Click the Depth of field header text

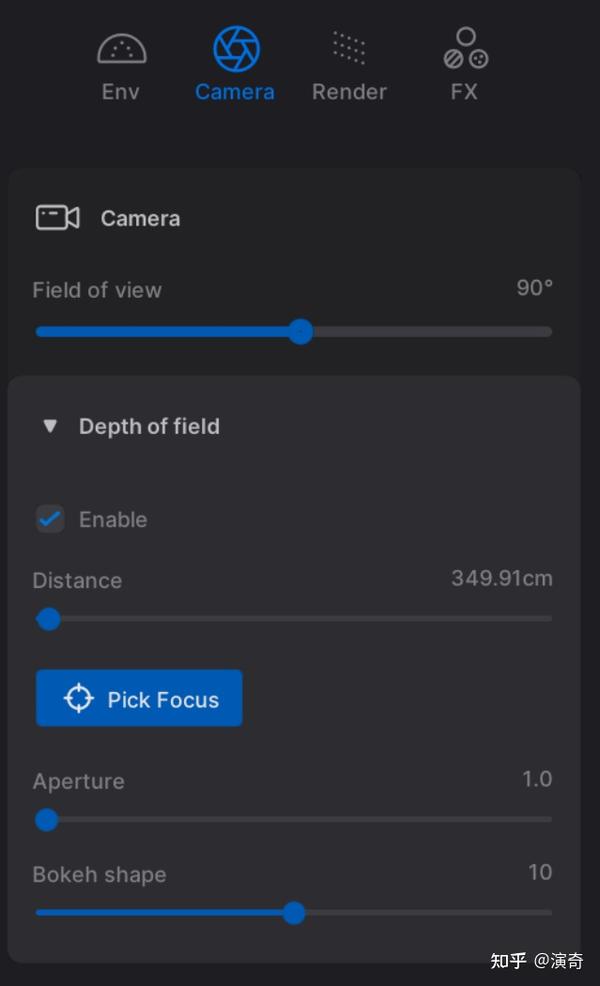[x=149, y=427]
